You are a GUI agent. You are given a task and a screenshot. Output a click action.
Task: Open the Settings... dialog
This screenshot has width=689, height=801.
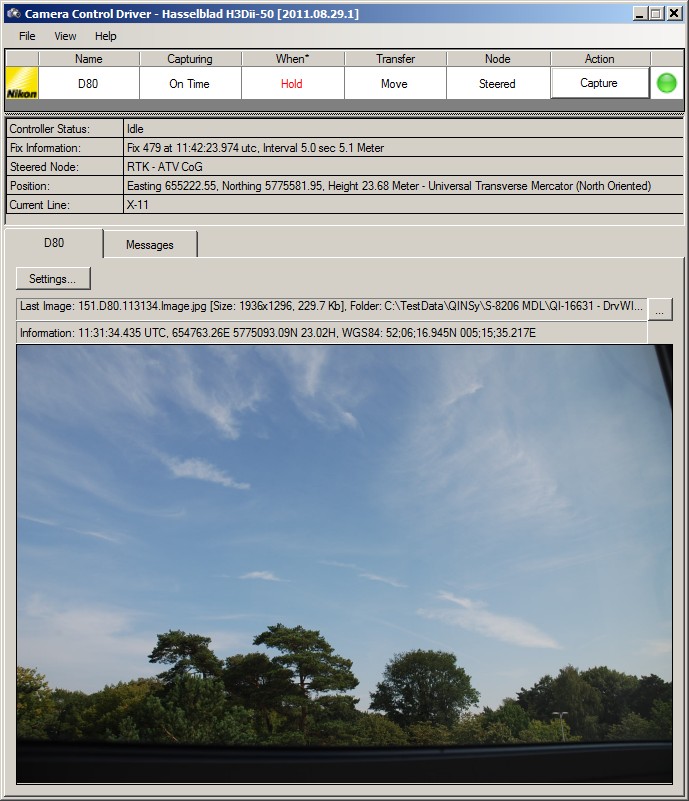point(53,279)
